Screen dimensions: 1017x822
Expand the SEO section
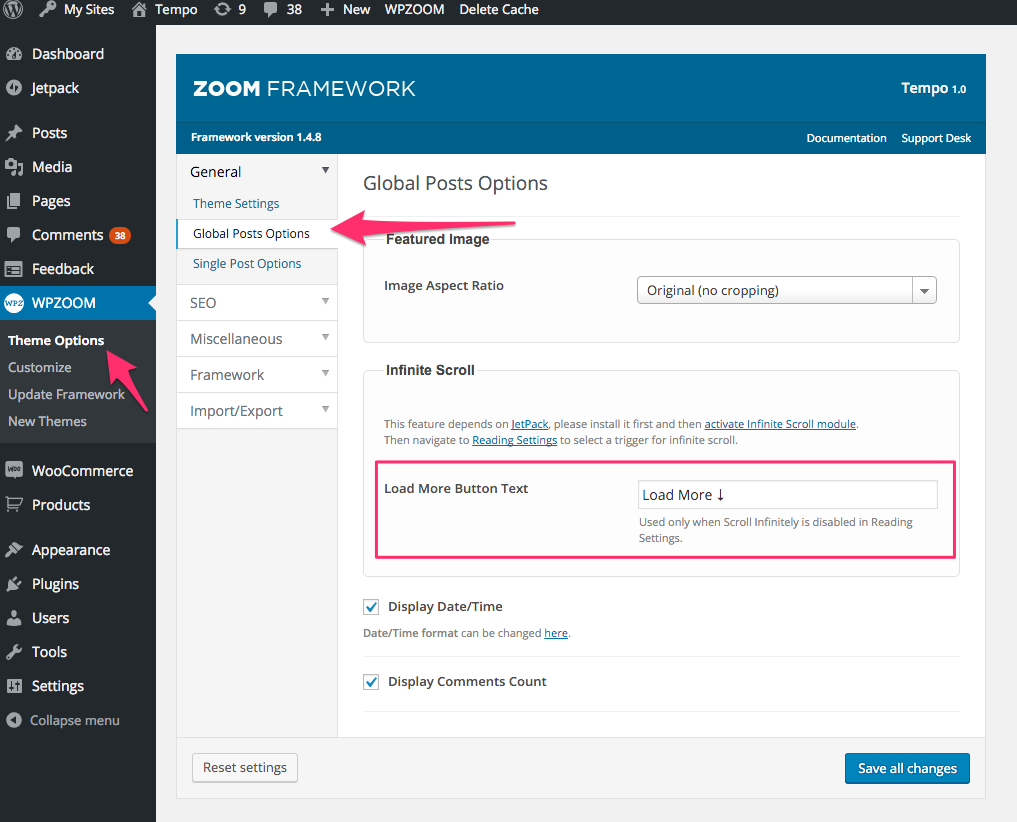click(257, 302)
